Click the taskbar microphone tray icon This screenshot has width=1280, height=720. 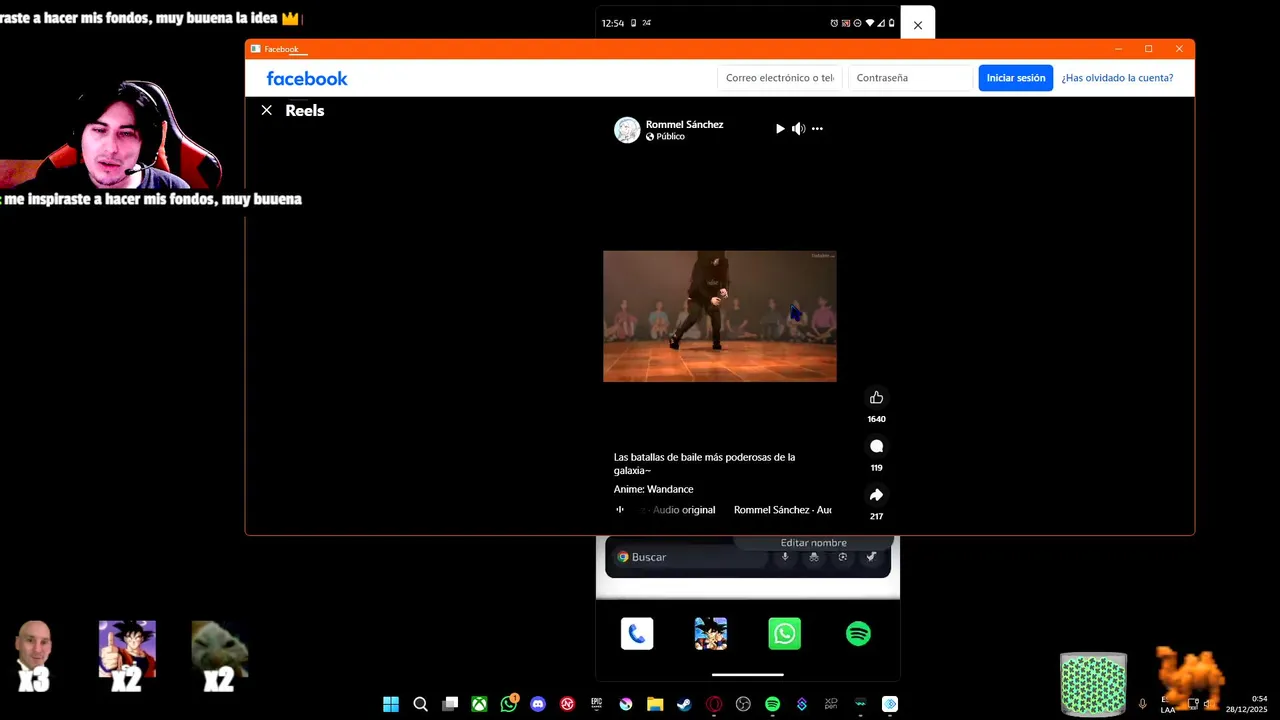[x=1142, y=704]
